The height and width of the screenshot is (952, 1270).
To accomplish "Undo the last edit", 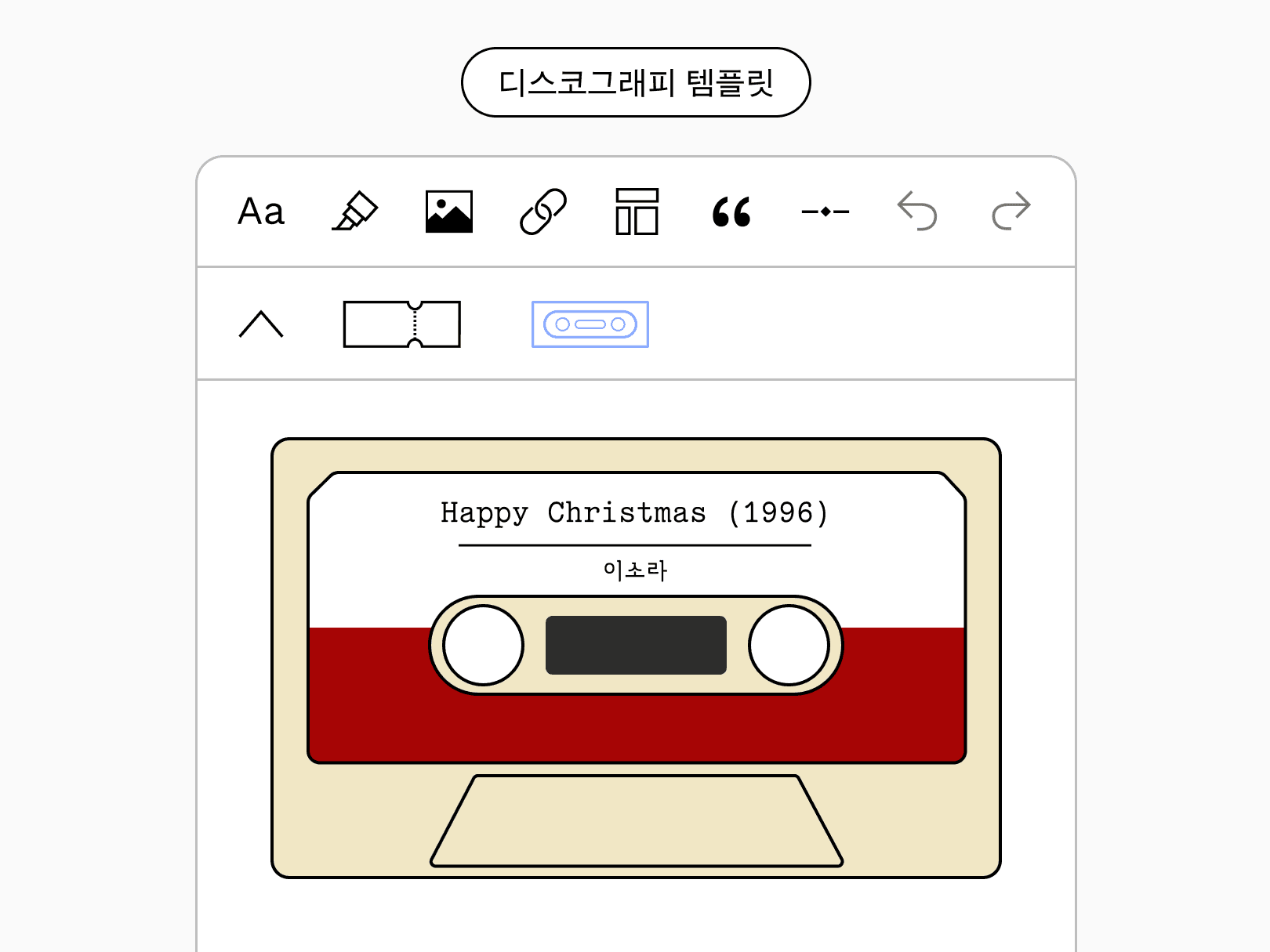I will coord(917,211).
